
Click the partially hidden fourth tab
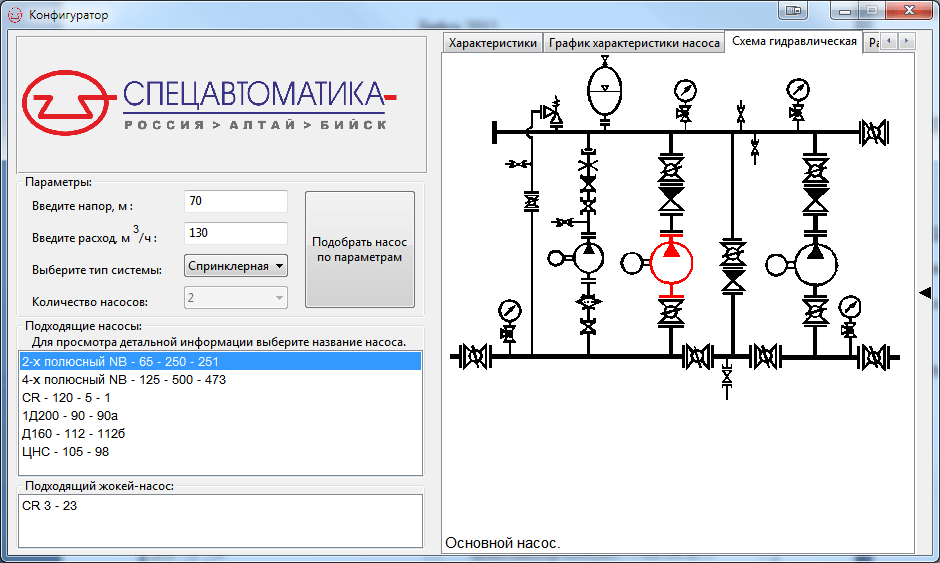[x=872, y=43]
